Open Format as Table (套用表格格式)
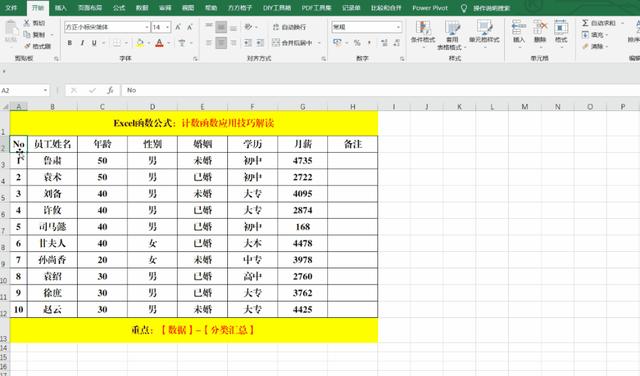640x376 pixels. coord(451,35)
